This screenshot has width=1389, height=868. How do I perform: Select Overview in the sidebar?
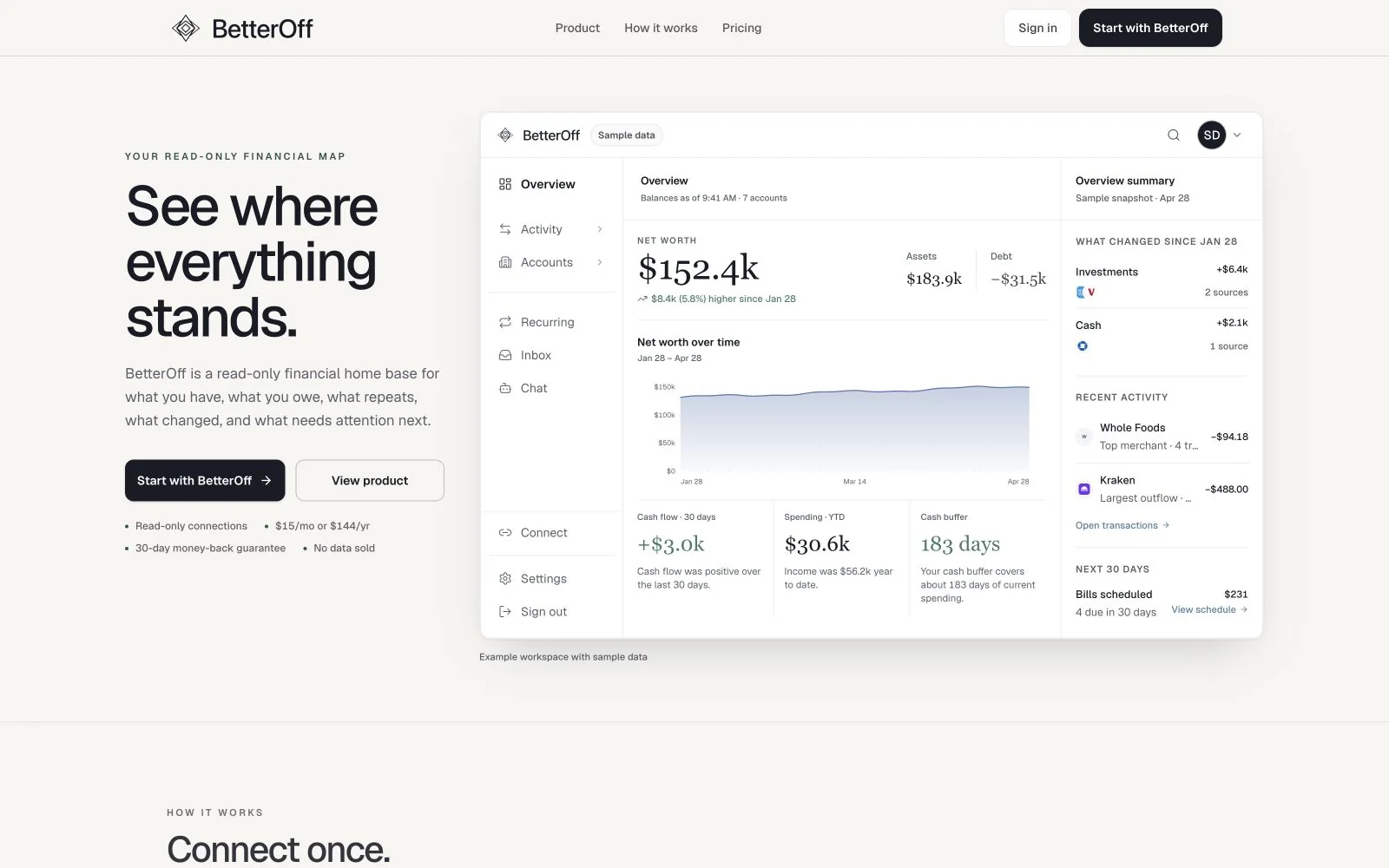[548, 184]
